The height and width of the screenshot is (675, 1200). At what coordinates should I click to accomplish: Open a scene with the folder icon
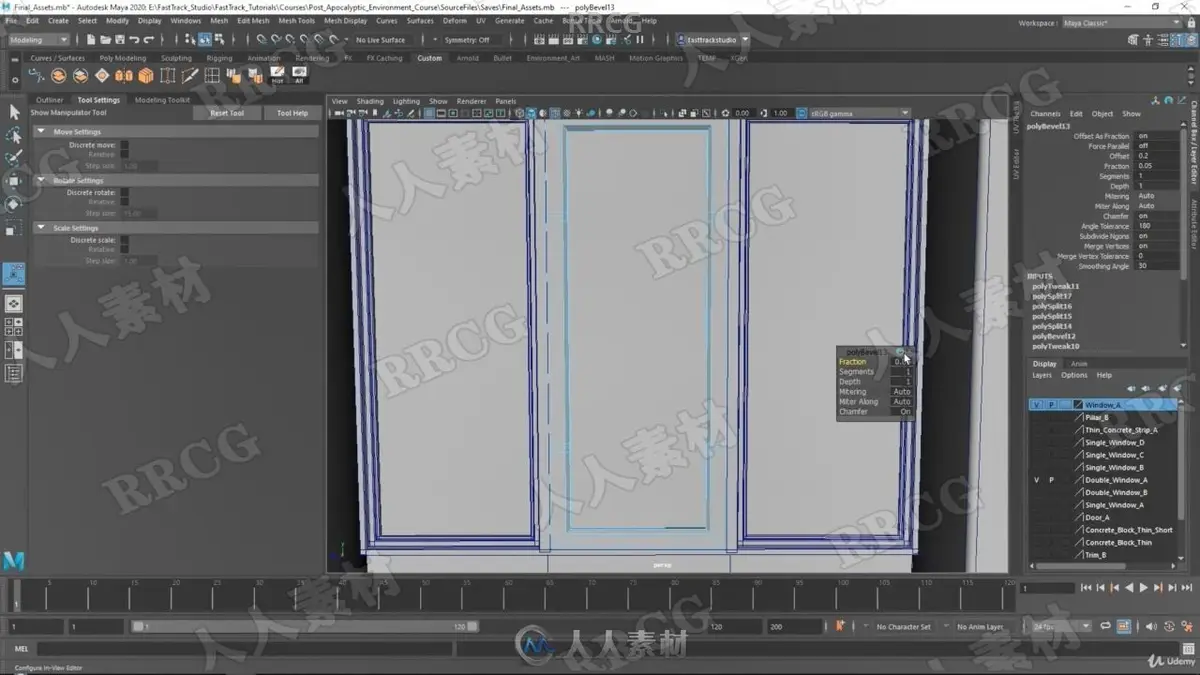coord(105,40)
